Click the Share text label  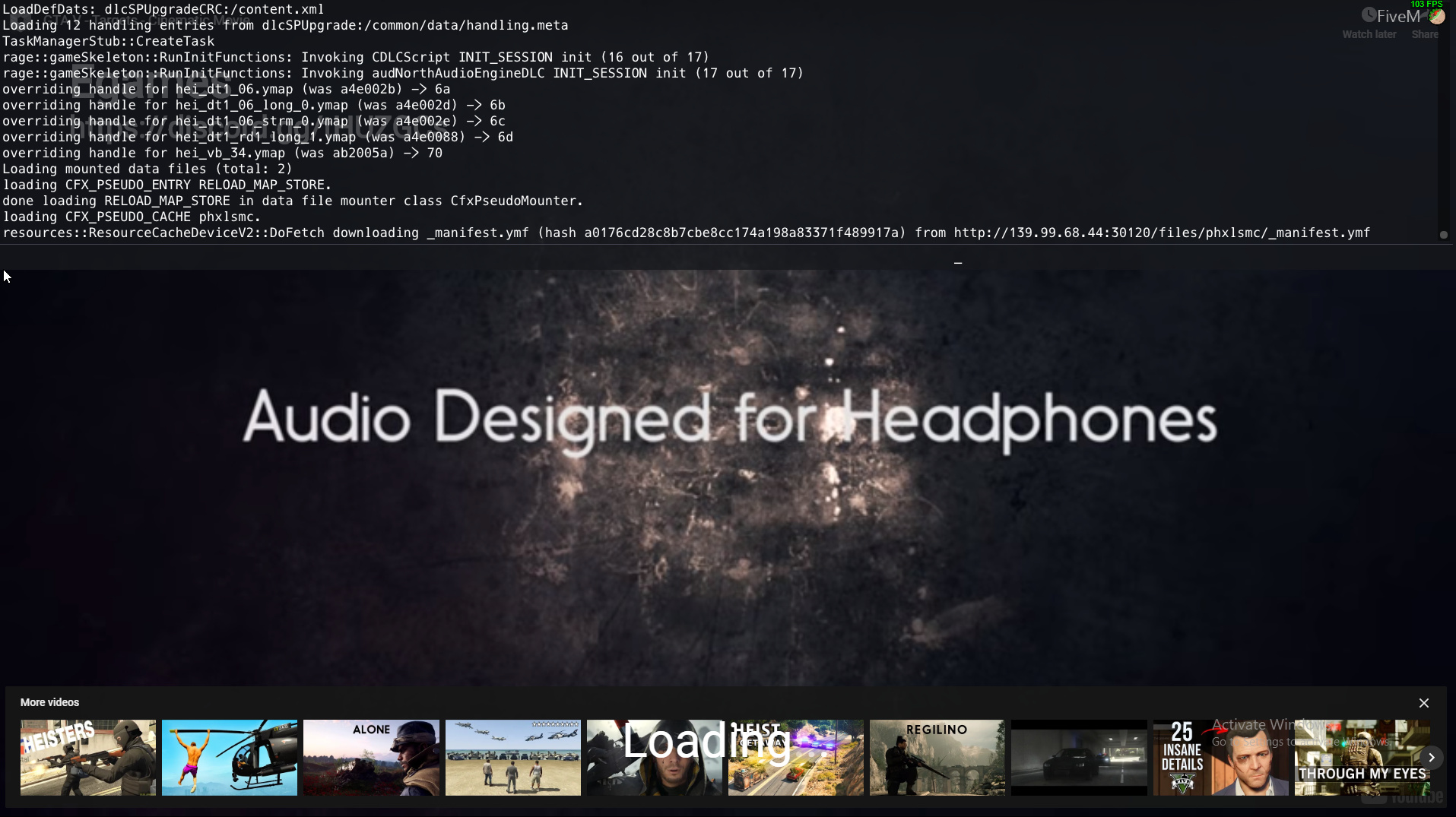click(x=1425, y=34)
